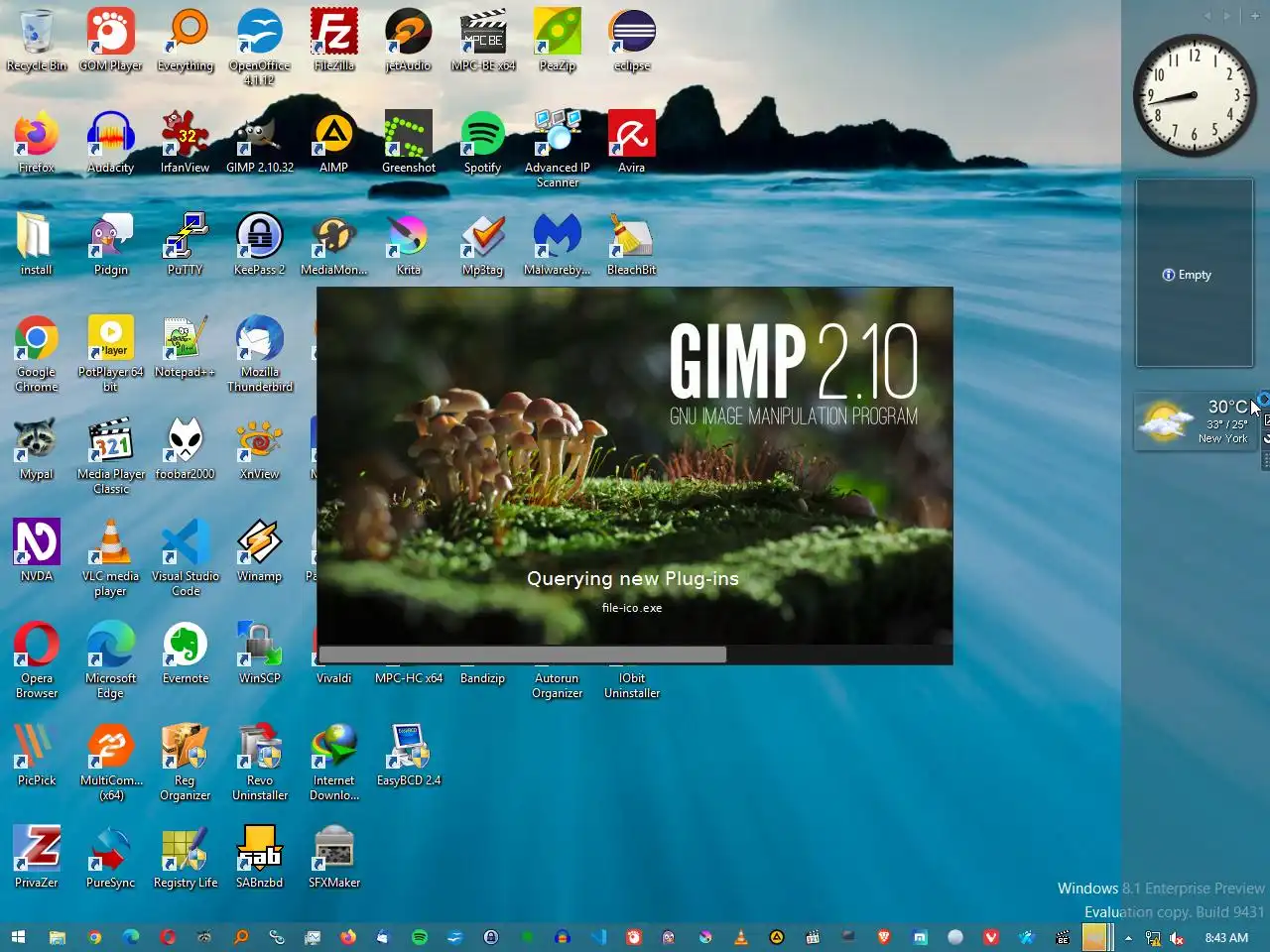The image size is (1270, 952).
Task: Click the muted volume tray icon
Action: click(x=1177, y=937)
